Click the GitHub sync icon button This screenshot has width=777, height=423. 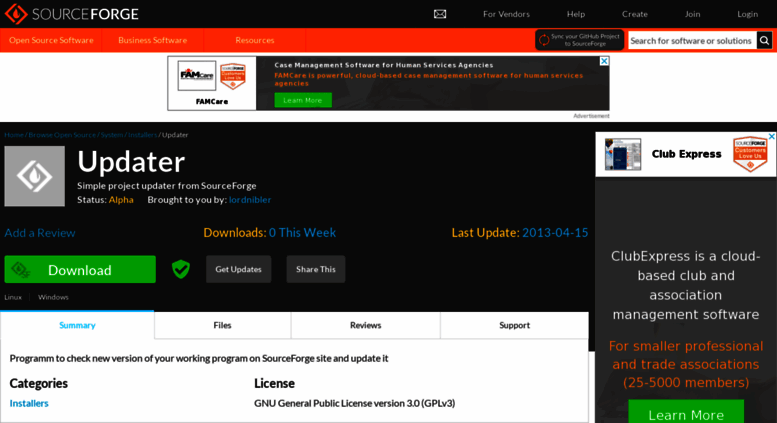pos(579,40)
